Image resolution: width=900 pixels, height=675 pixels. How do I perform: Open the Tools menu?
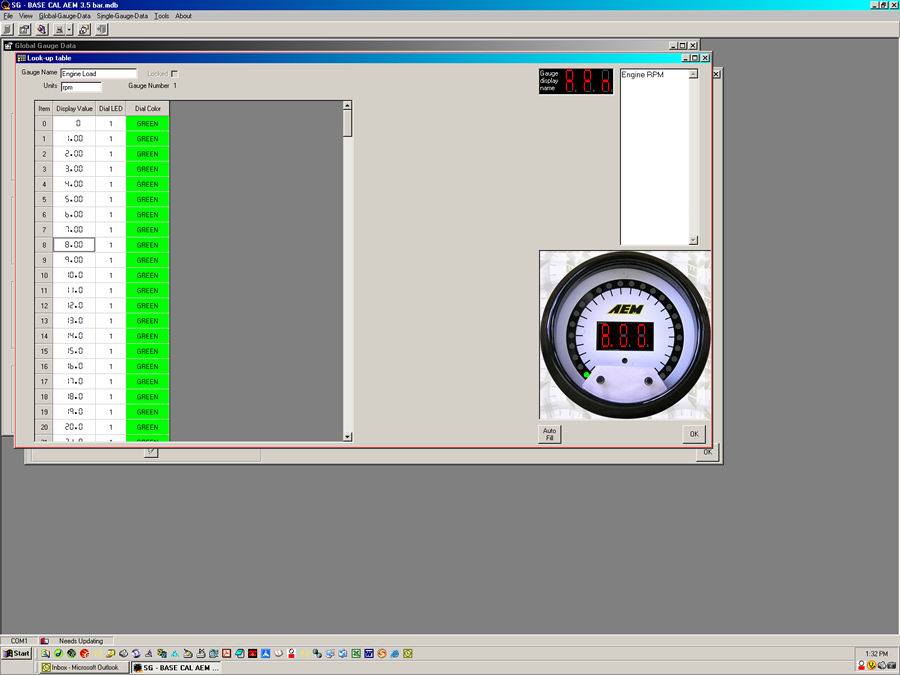(162, 16)
